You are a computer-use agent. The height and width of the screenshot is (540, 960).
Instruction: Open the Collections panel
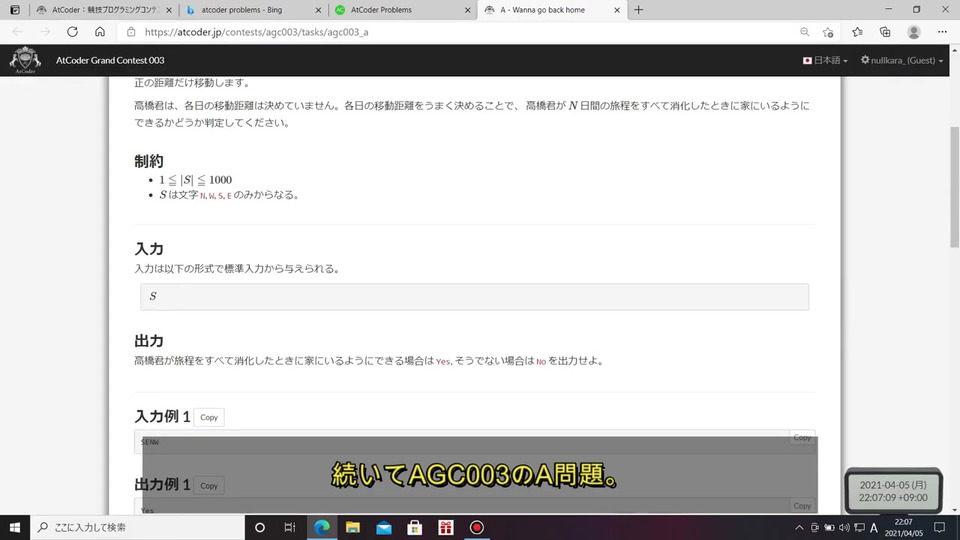tap(885, 32)
